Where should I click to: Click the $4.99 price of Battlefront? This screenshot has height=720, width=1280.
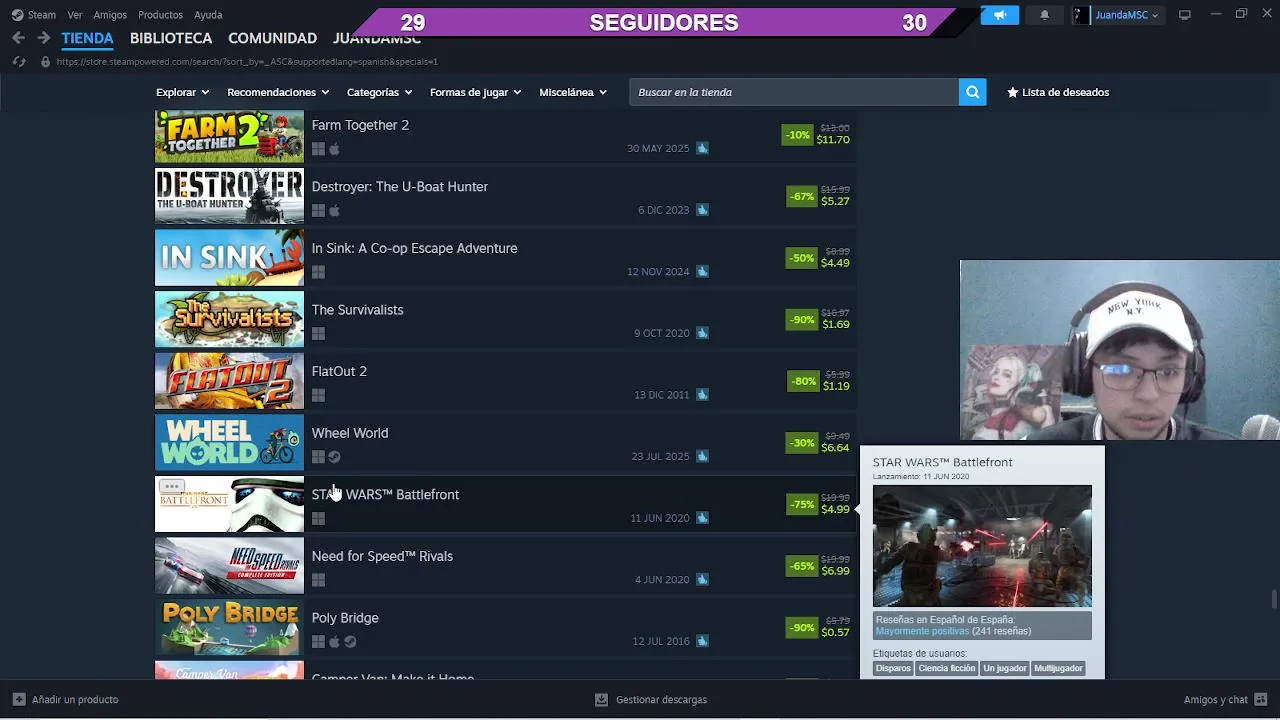click(835, 509)
